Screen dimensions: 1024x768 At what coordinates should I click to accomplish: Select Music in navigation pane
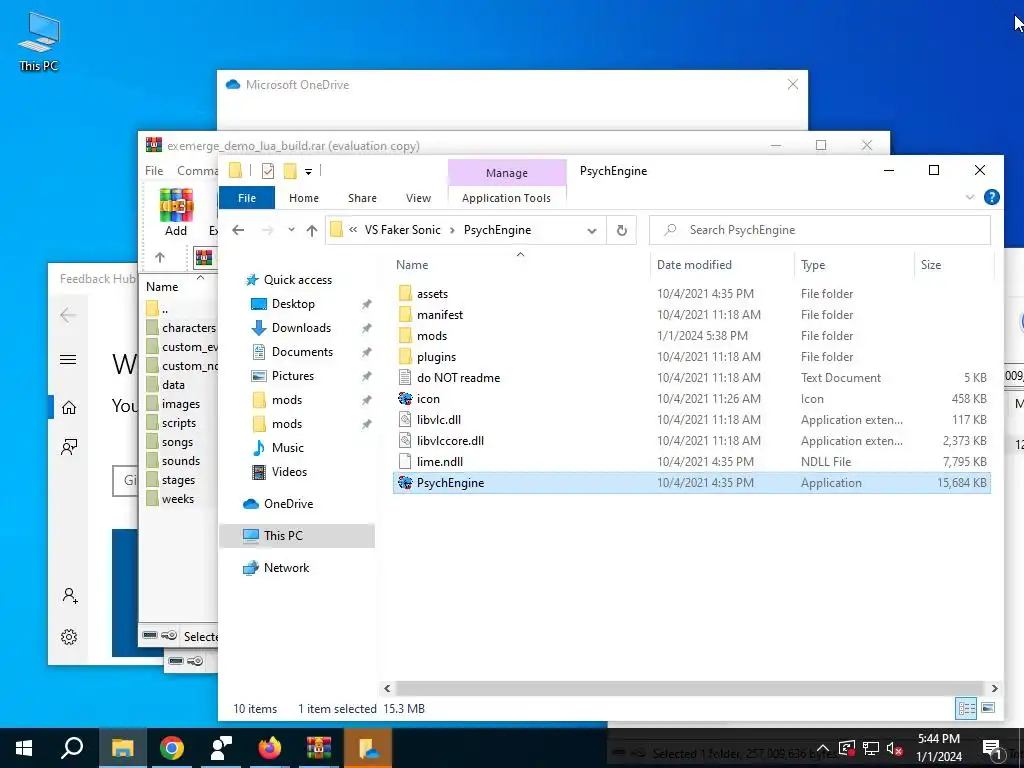pyautogui.click(x=287, y=448)
